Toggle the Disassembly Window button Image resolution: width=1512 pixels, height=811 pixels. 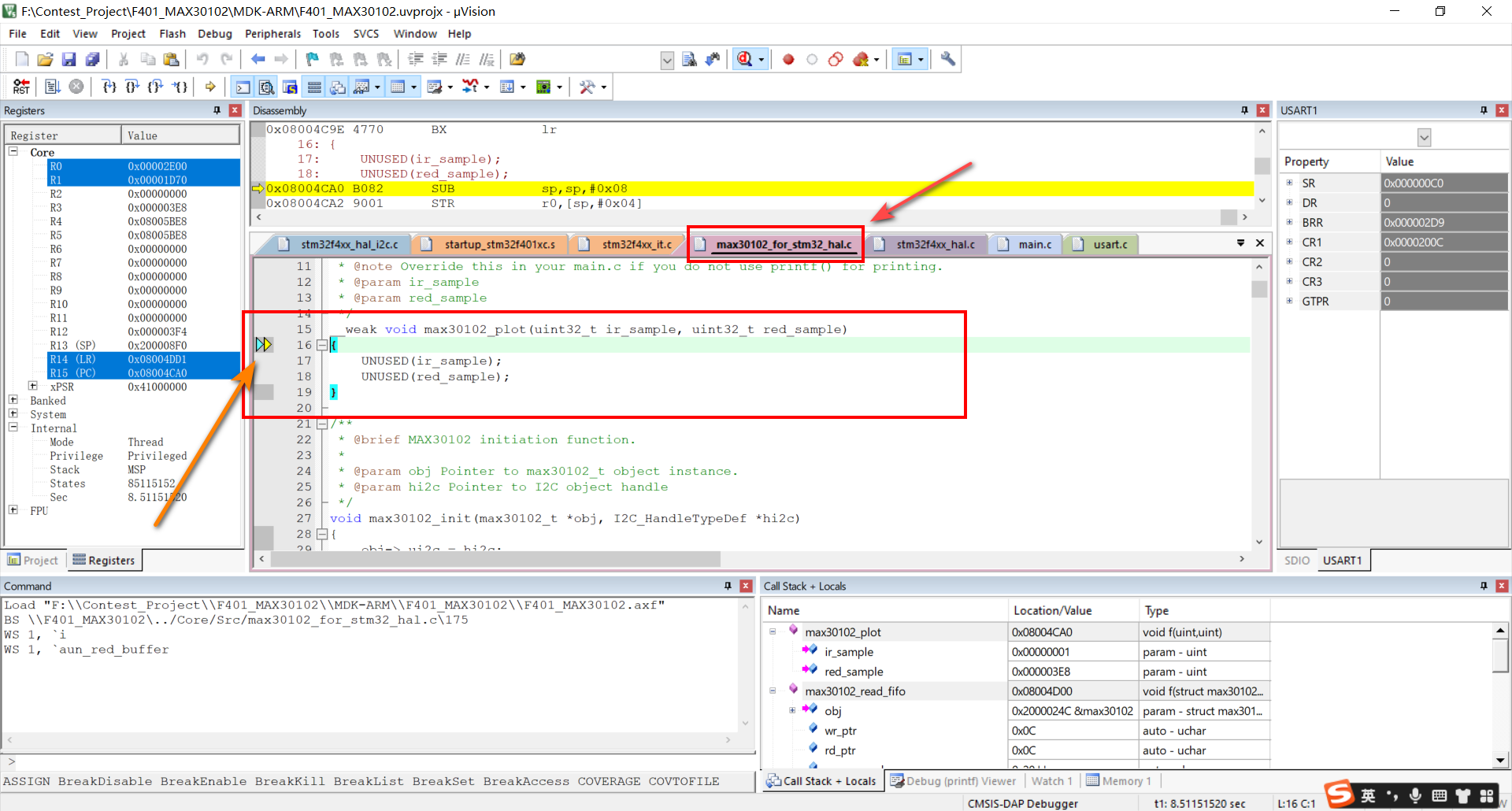click(267, 87)
